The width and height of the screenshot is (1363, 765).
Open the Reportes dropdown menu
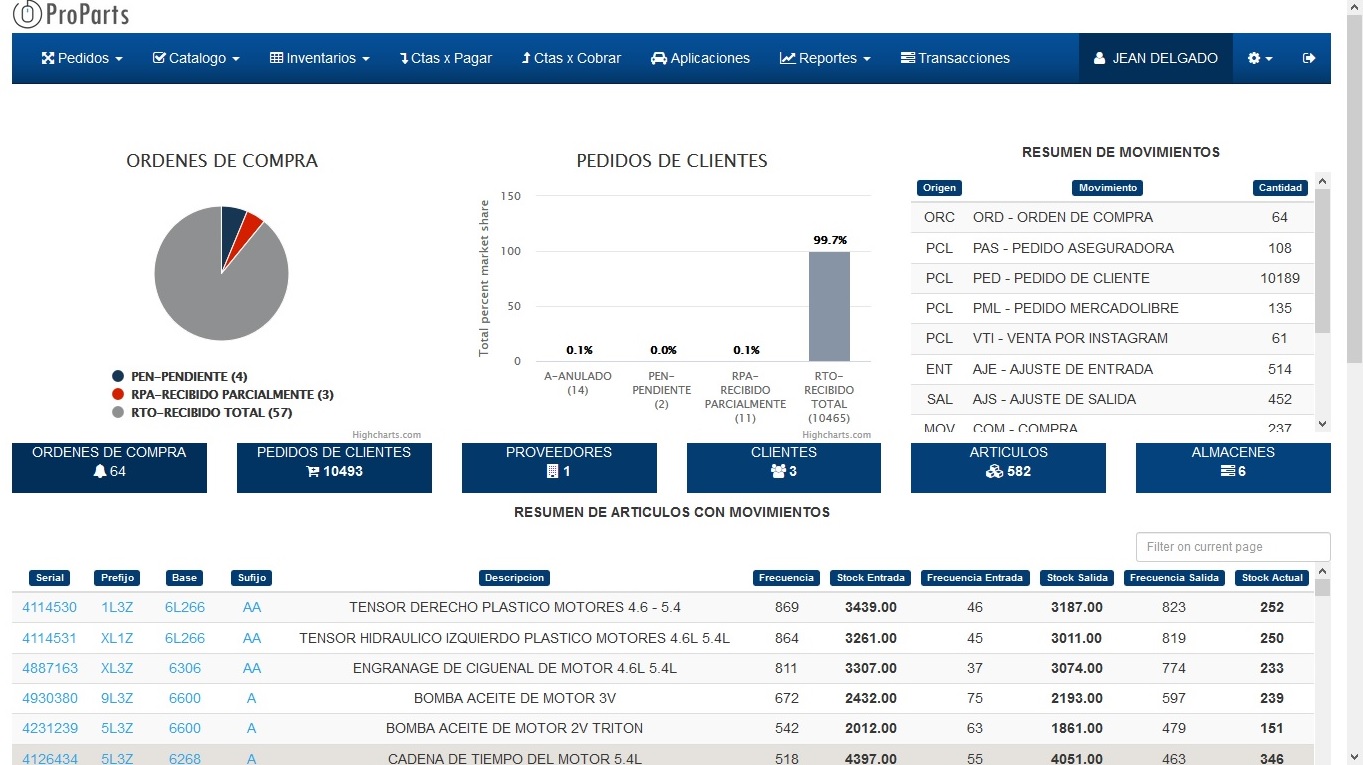coord(825,58)
